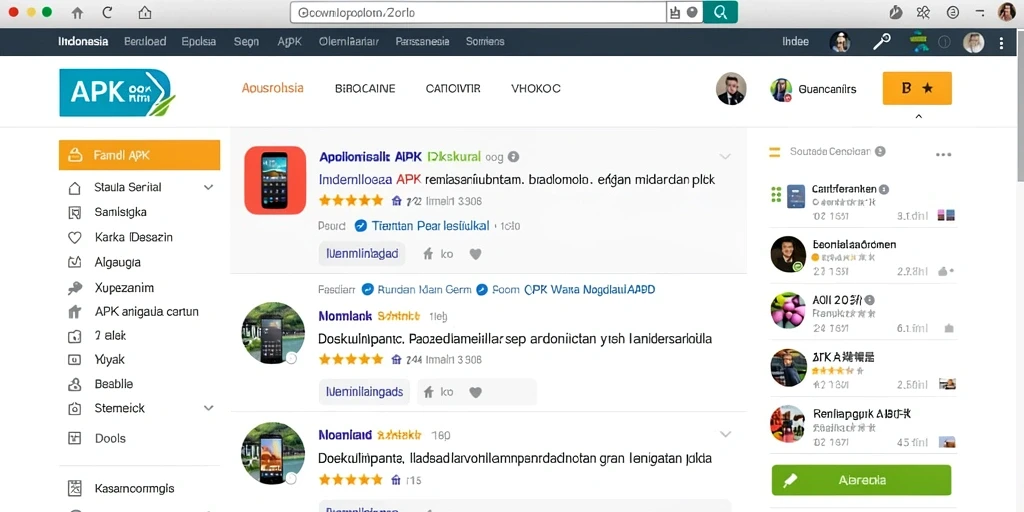Viewport: 1024px width, 512px height.
Task: Click the address bar URL field
Action: click(x=478, y=12)
